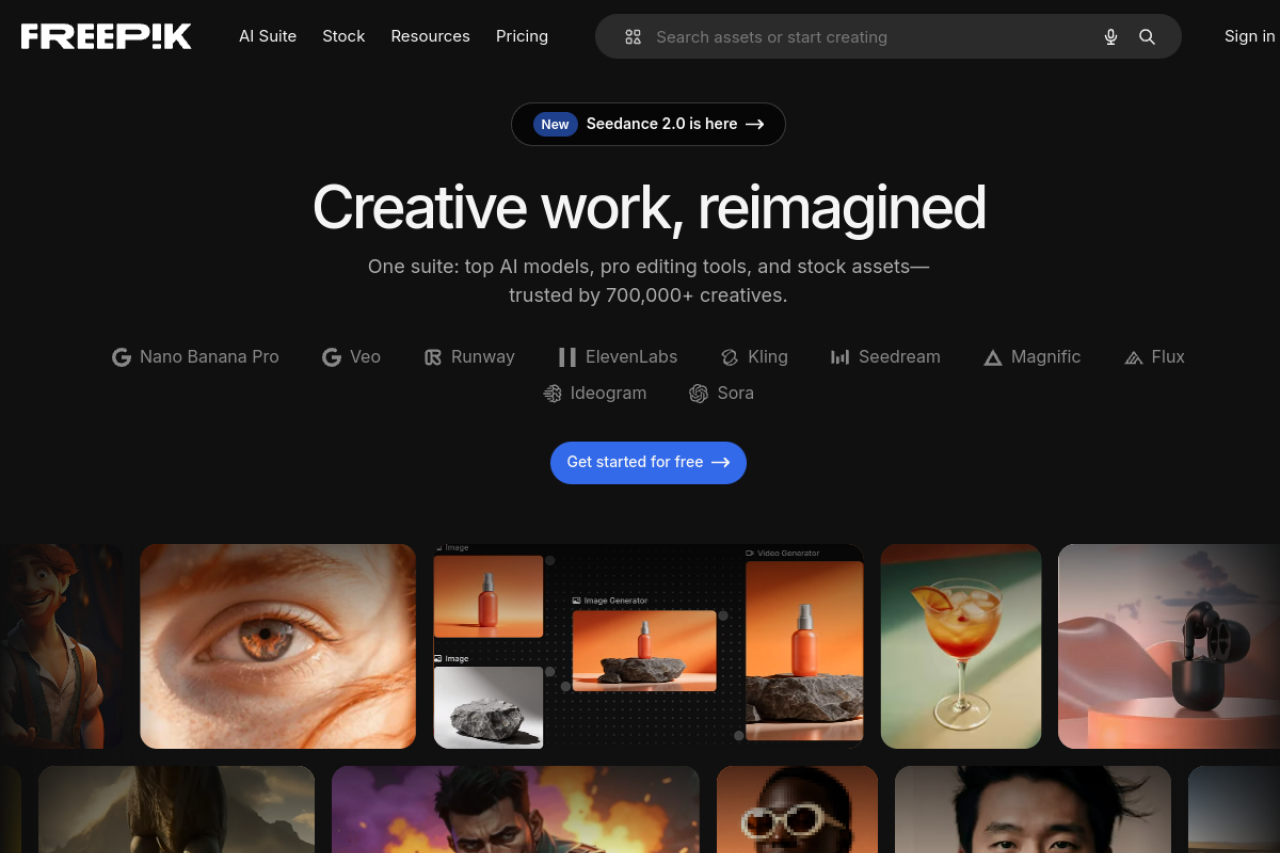
Task: Select the cocktail glass image thumbnail
Action: (960, 646)
